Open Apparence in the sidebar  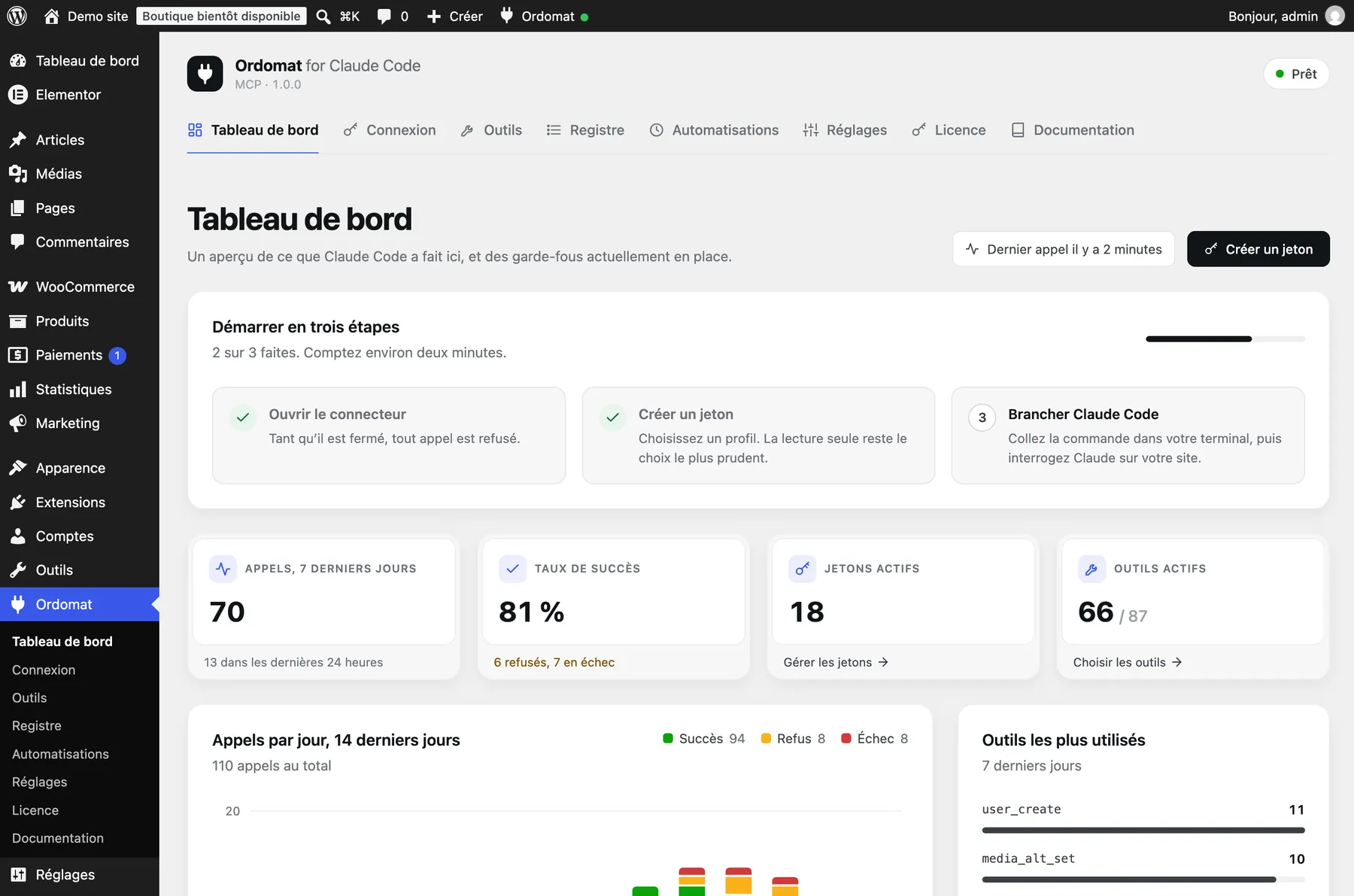coord(80,468)
